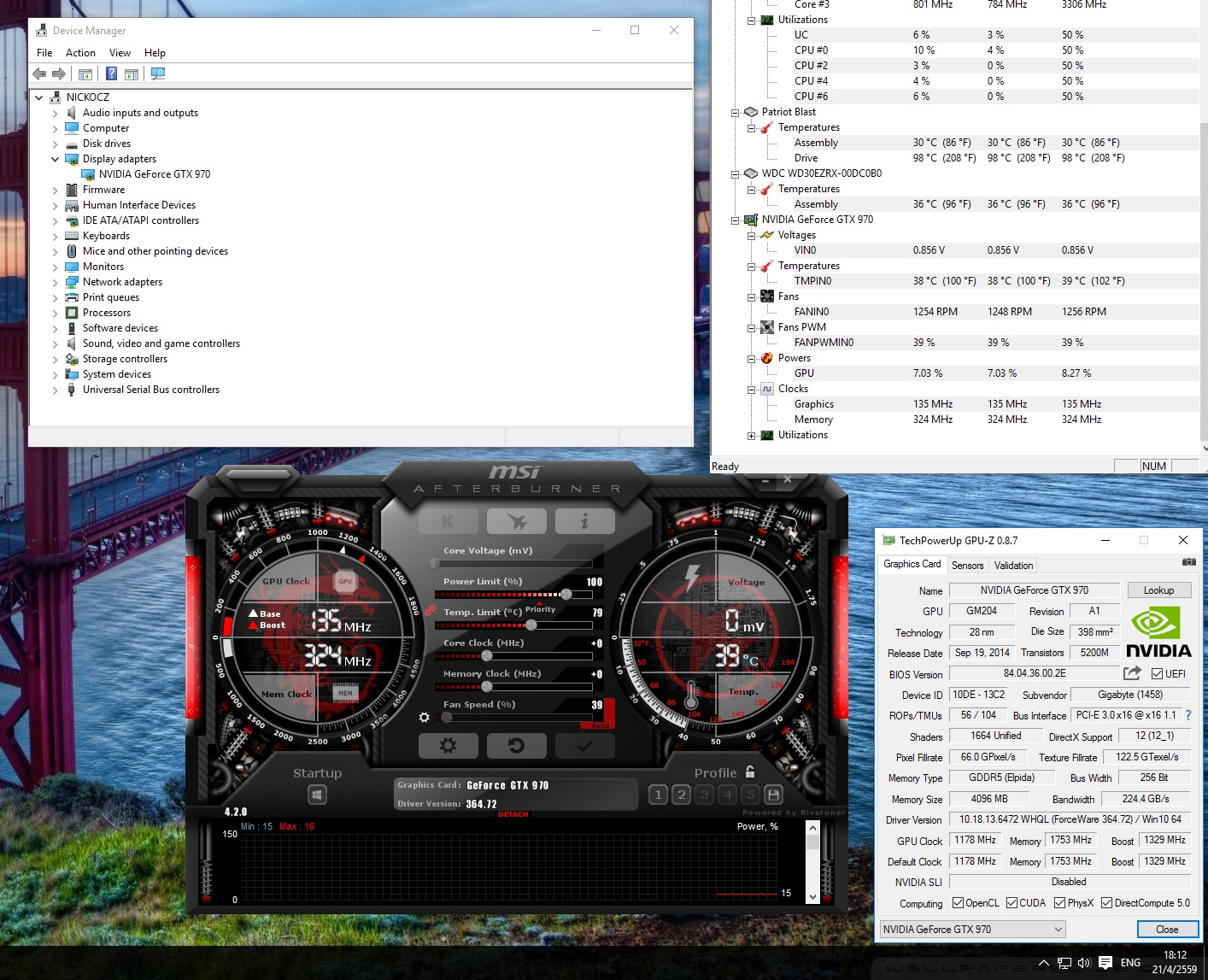Click the Name field in GPU-Z
This screenshot has width=1208, height=980.
click(1034, 590)
